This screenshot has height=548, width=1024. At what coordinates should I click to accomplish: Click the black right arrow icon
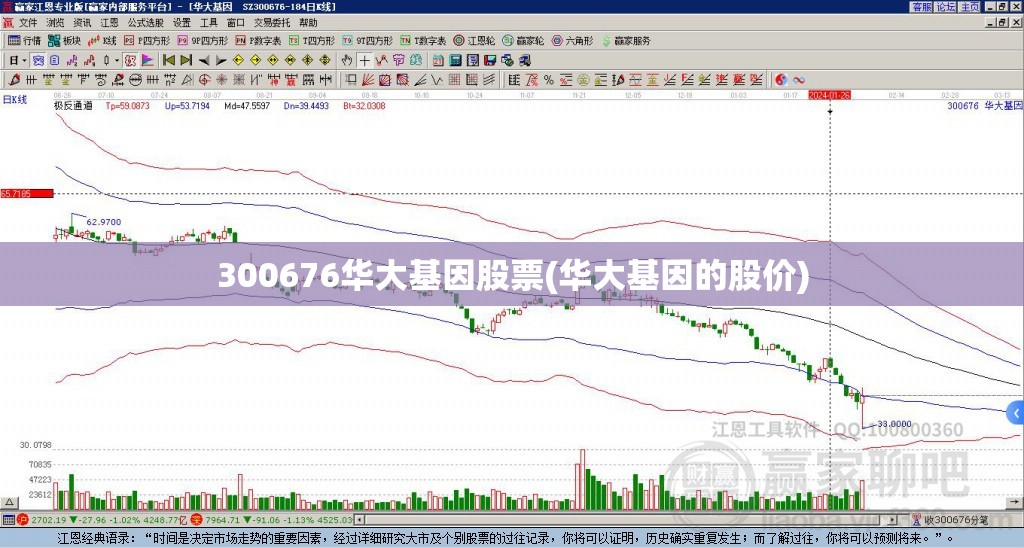pyautogui.click(x=221, y=60)
